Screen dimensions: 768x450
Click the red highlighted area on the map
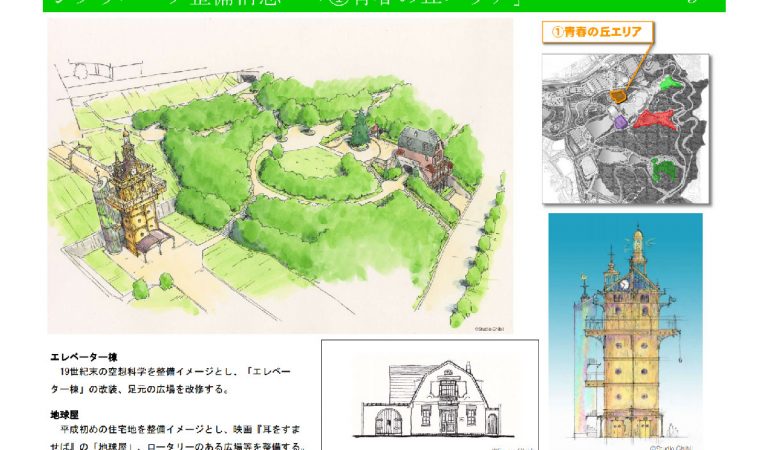(x=655, y=119)
